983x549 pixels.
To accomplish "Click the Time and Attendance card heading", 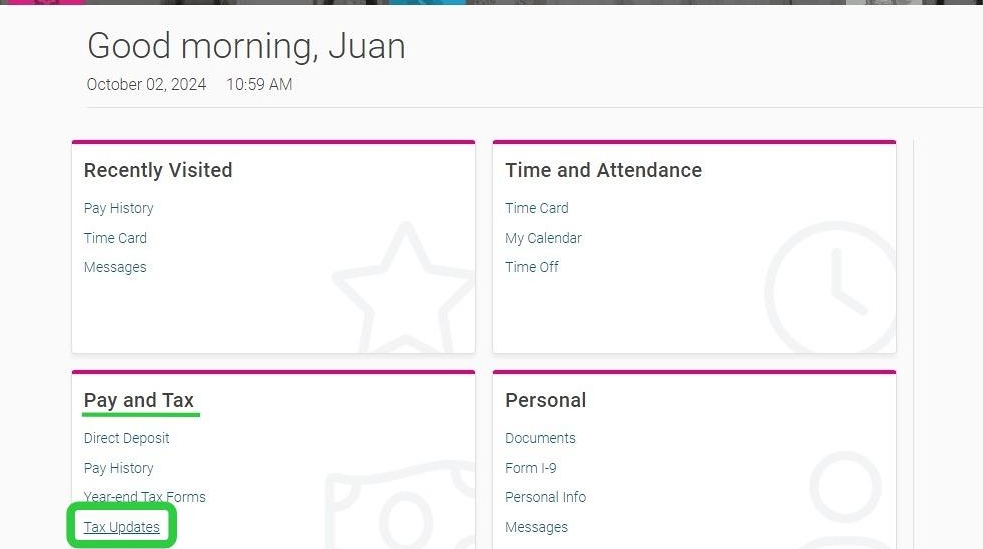I will 603,170.
